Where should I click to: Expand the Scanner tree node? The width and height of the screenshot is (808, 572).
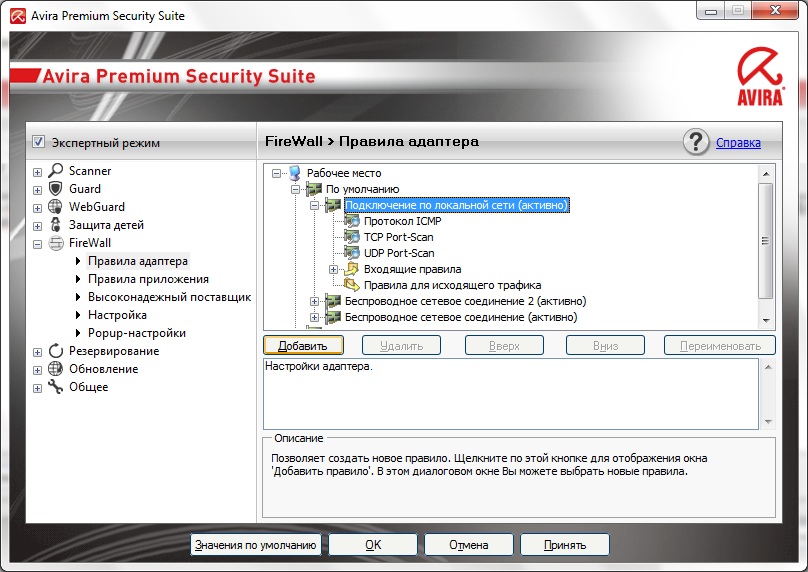point(37,172)
